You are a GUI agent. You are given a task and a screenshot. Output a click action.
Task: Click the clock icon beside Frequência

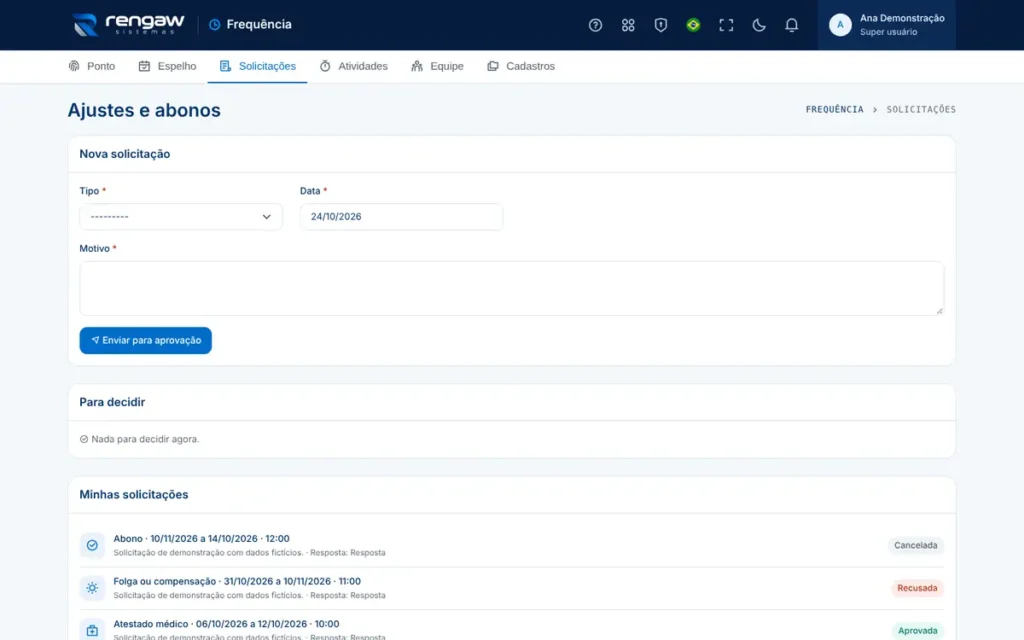coord(214,25)
